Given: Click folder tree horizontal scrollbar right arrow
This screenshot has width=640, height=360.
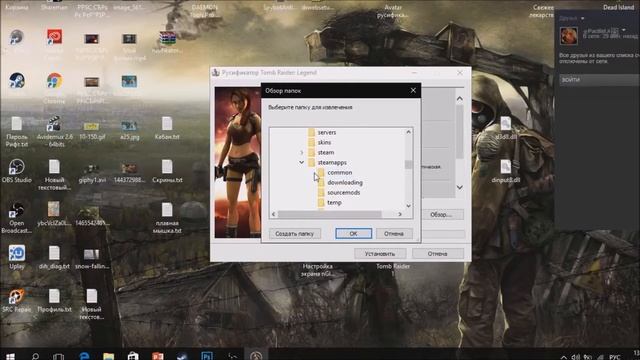Looking at the screenshot, I should [x=400, y=214].
